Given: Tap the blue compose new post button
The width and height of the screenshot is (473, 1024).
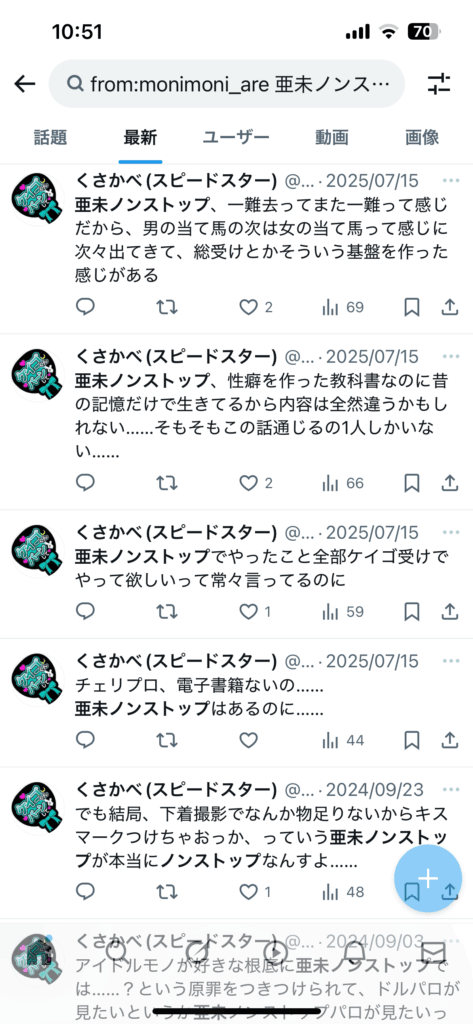Looking at the screenshot, I should click(x=427, y=878).
